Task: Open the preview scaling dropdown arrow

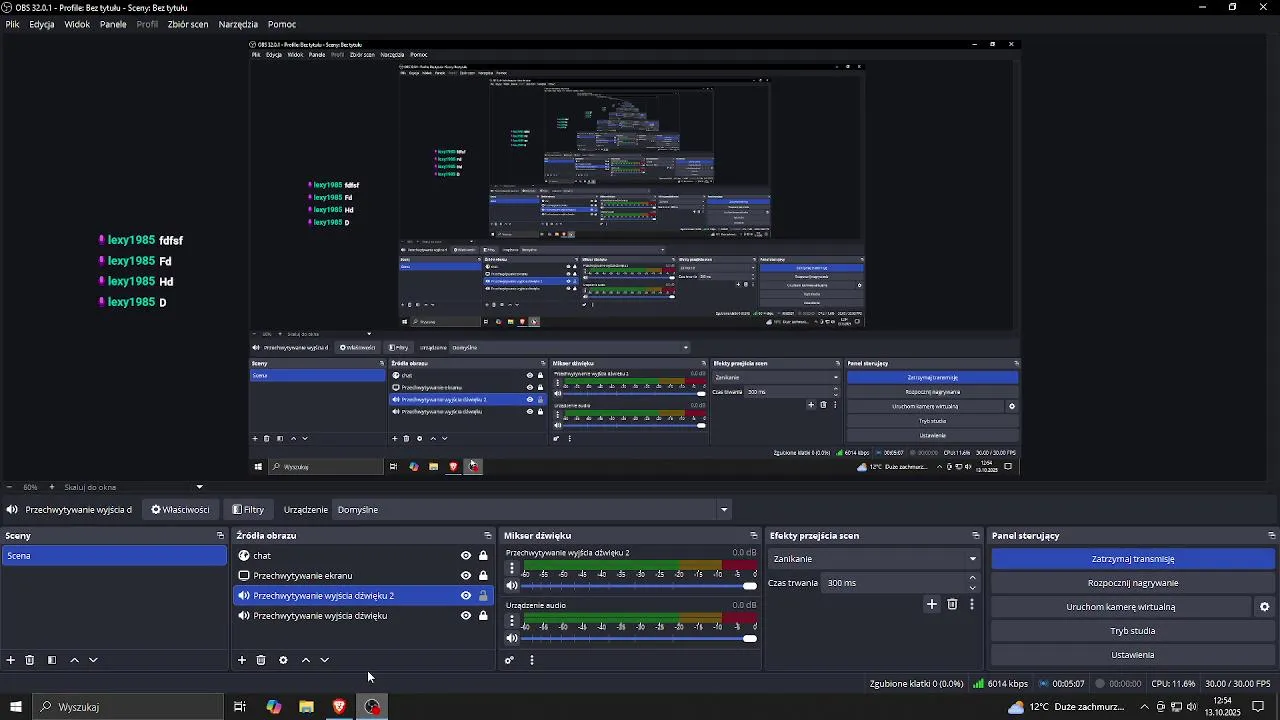Action: (x=199, y=487)
